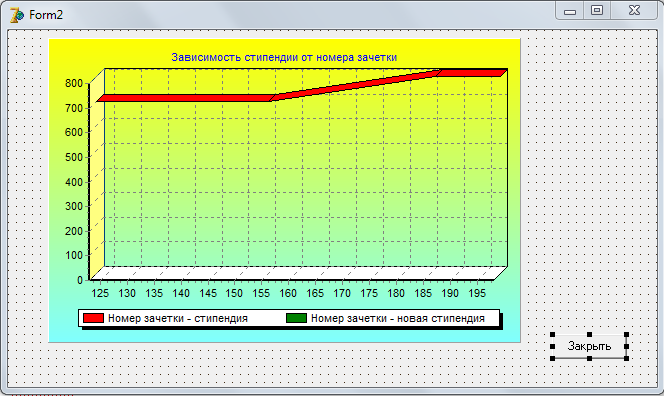664x396 pixels.
Task: Click the 300 label on vertical axis
Action: (x=74, y=206)
